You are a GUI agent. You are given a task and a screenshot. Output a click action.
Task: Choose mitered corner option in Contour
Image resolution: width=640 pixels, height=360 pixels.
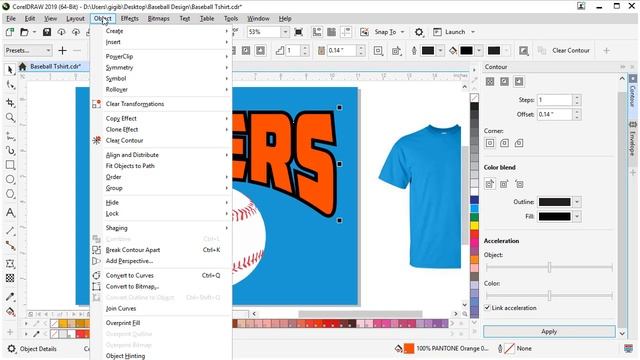(490, 143)
